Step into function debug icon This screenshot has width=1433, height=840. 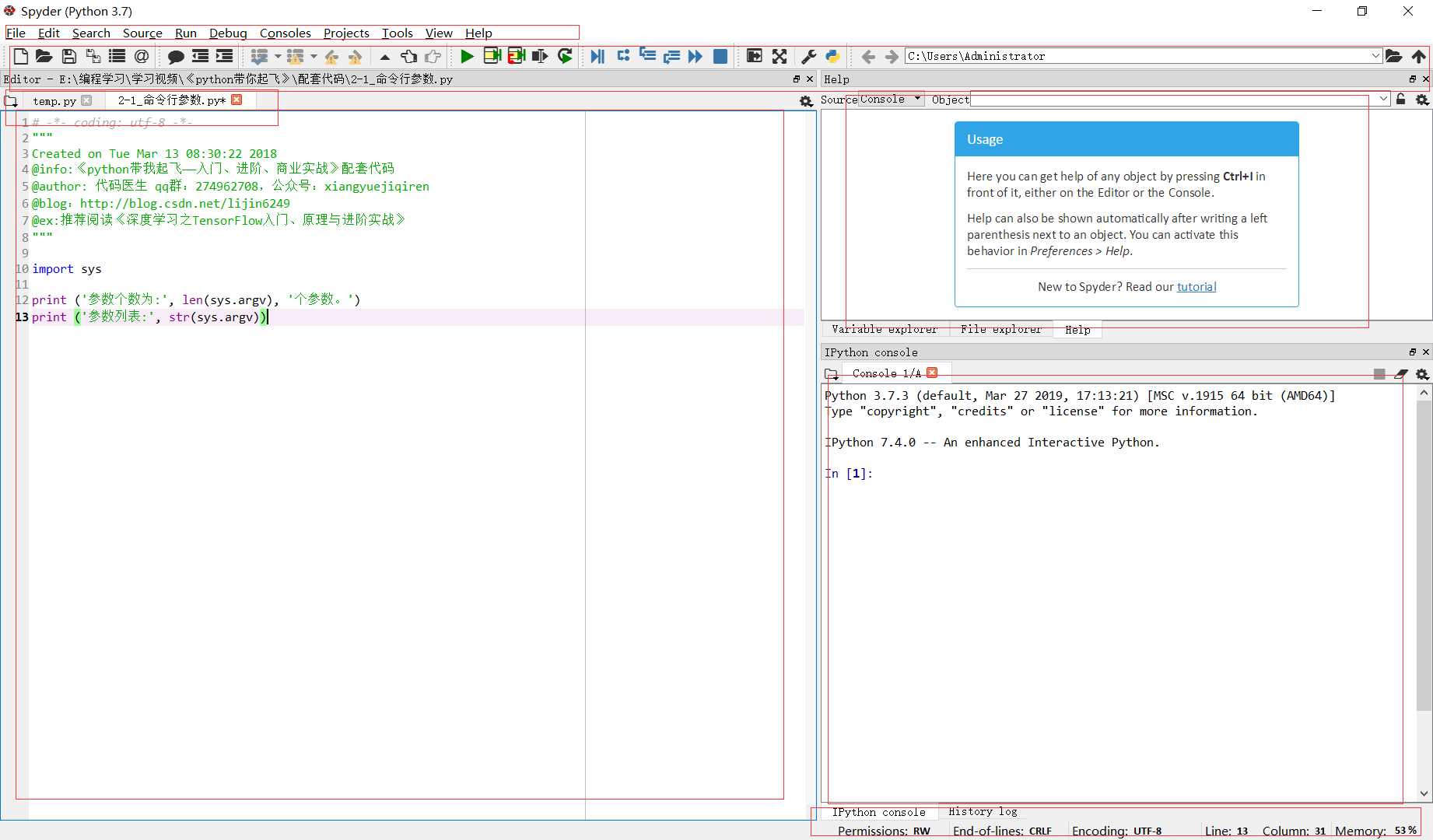point(647,56)
